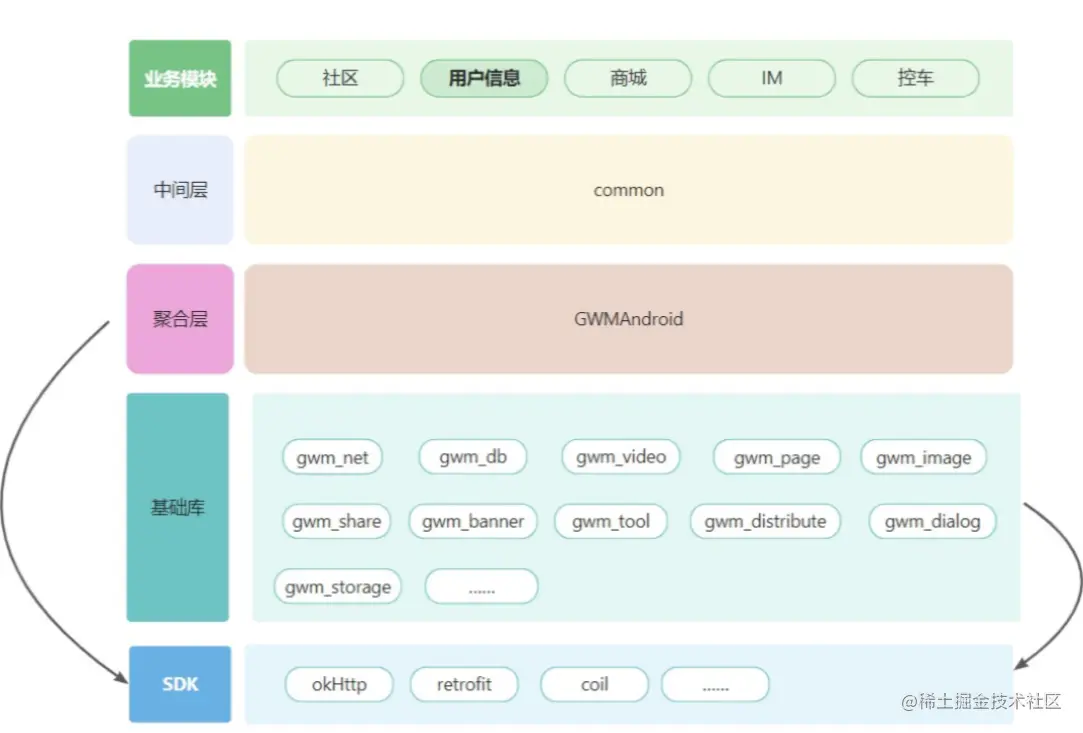
Task: Select the gwm_video pill
Action: point(621,457)
